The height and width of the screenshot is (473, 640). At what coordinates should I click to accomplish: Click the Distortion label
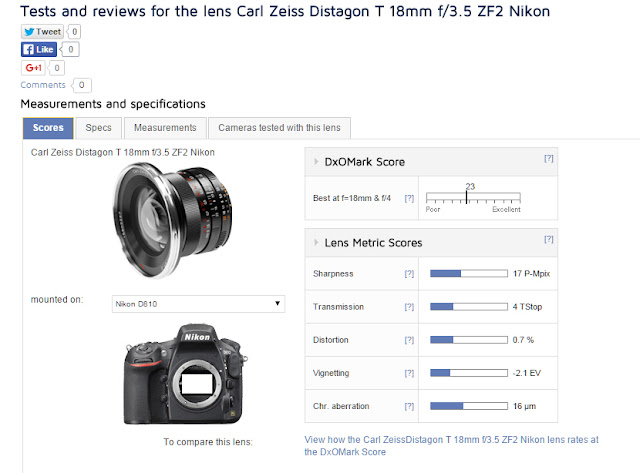pyautogui.click(x=331, y=340)
